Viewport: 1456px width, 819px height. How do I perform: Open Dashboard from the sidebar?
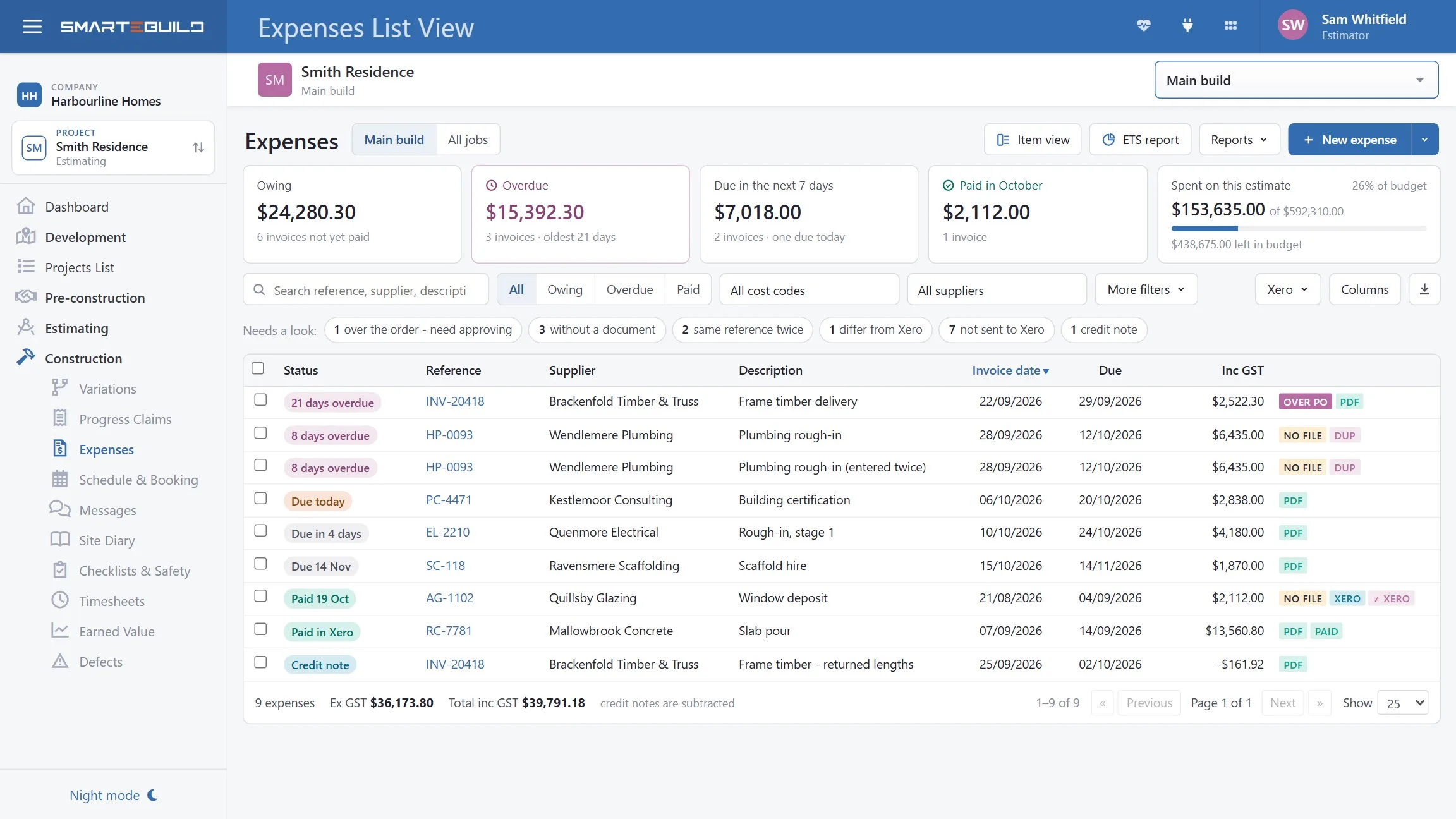[76, 207]
